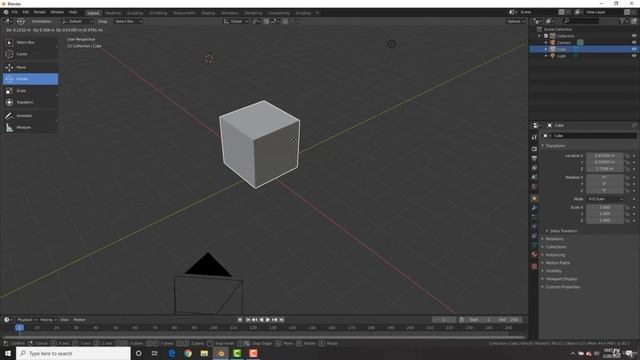Expand the Camera item in outliner
This screenshot has height=360, width=640.
[x=546, y=42]
